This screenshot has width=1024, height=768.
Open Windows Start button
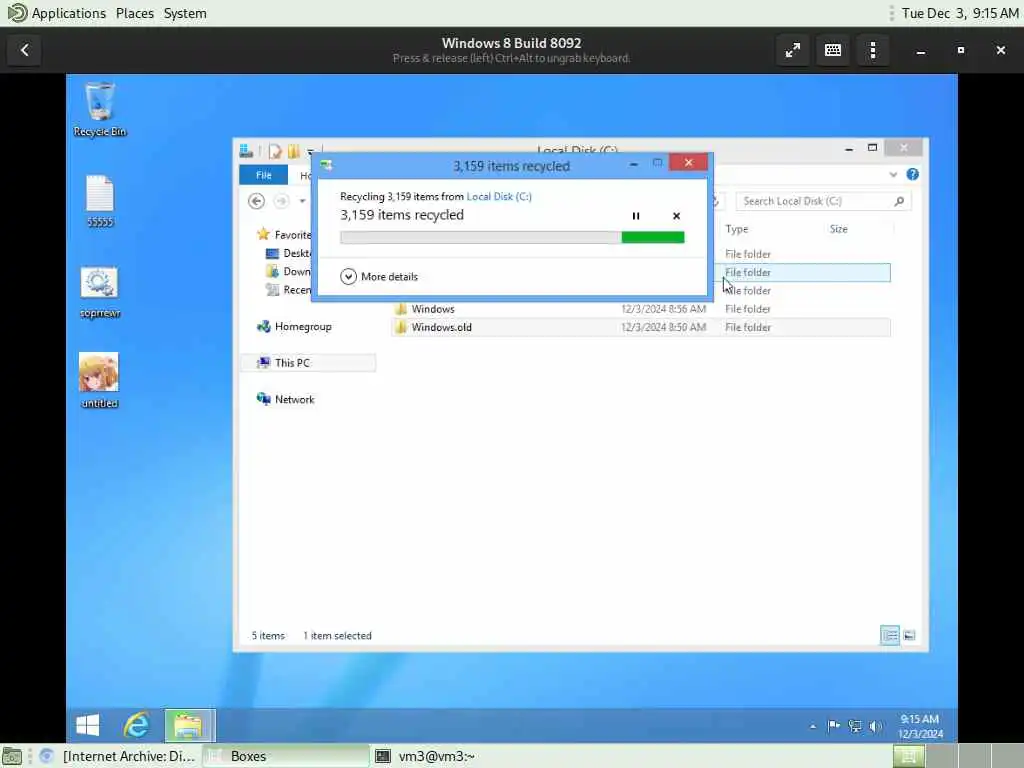[x=88, y=725]
